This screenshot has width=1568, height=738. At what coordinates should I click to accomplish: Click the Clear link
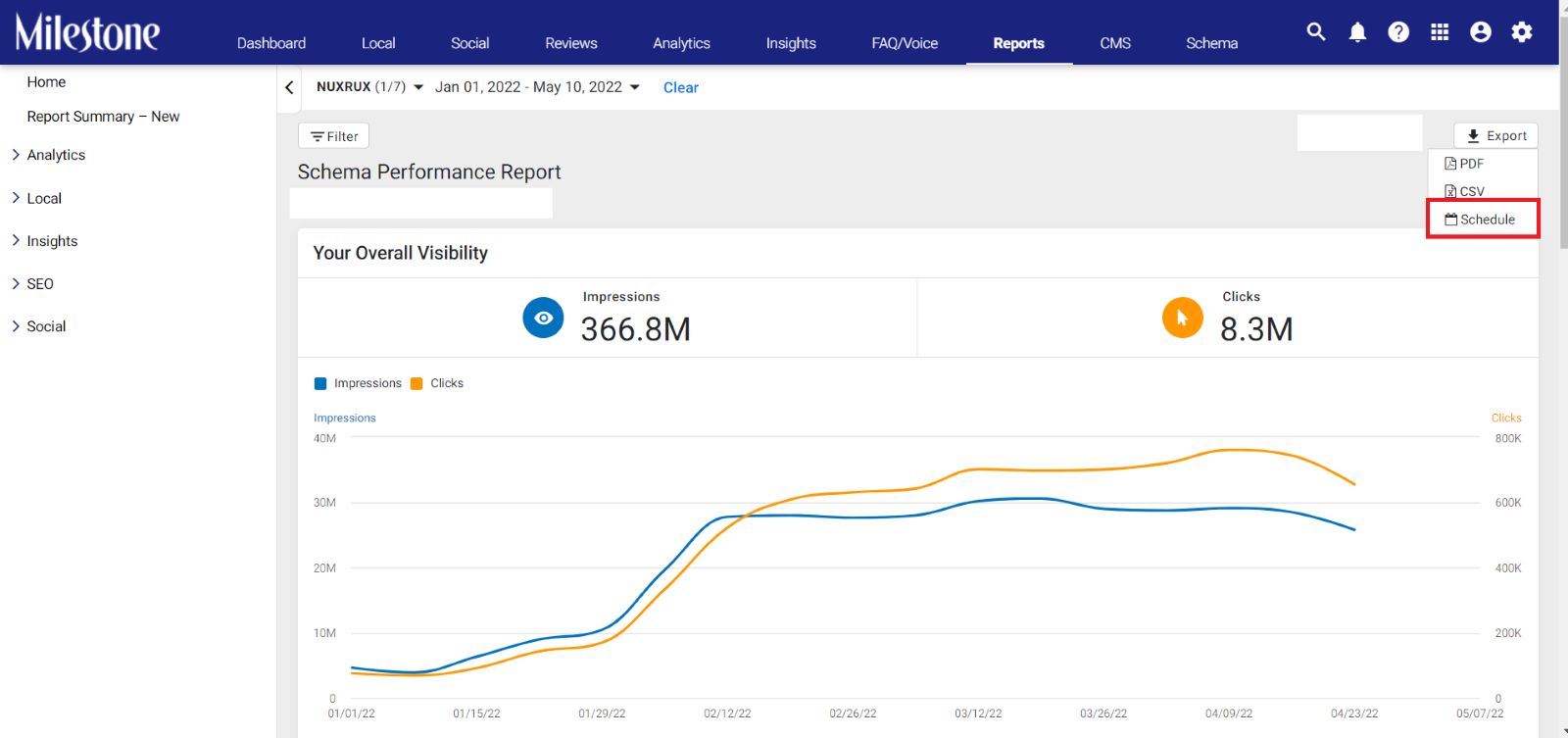pyautogui.click(x=681, y=87)
